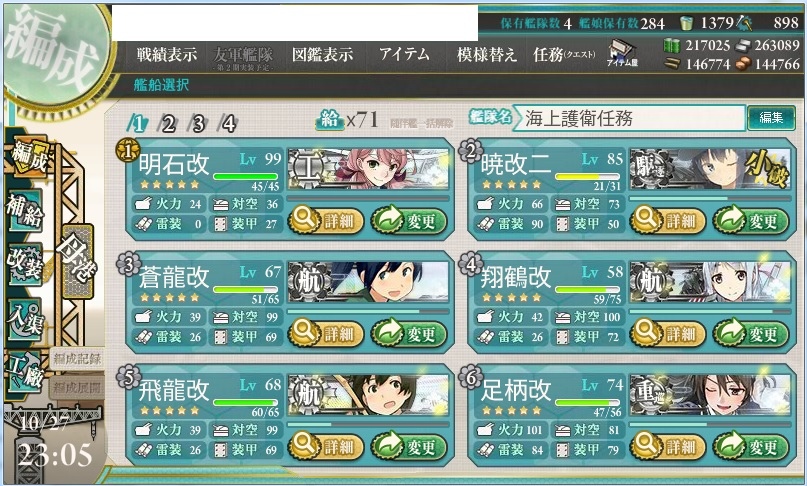This screenshot has width=807, height=486.
Task: Open the 図鑑表示 menu item
Action: click(323, 55)
